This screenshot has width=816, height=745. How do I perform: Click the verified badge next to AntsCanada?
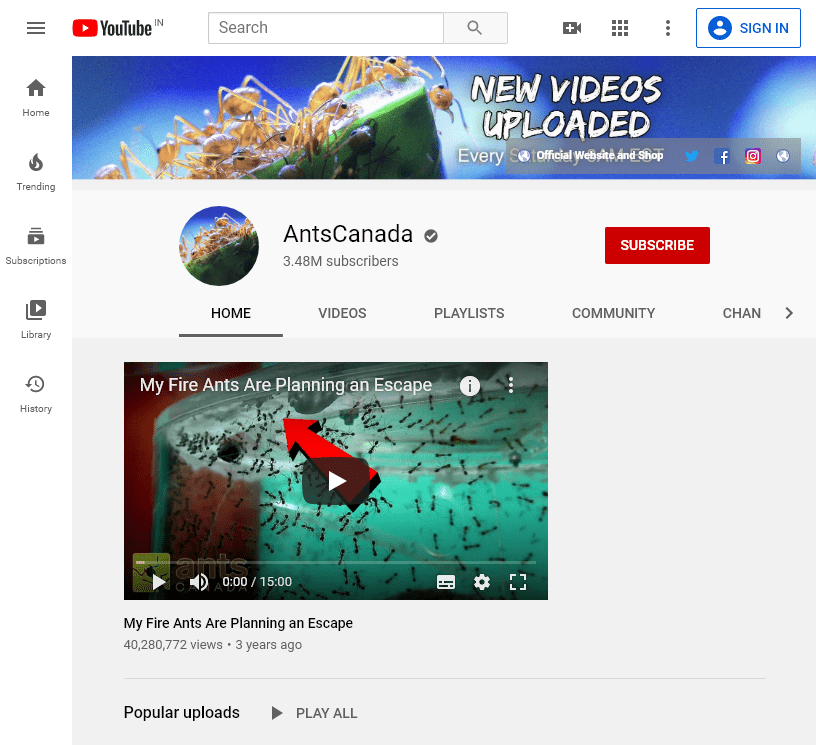click(x=431, y=236)
